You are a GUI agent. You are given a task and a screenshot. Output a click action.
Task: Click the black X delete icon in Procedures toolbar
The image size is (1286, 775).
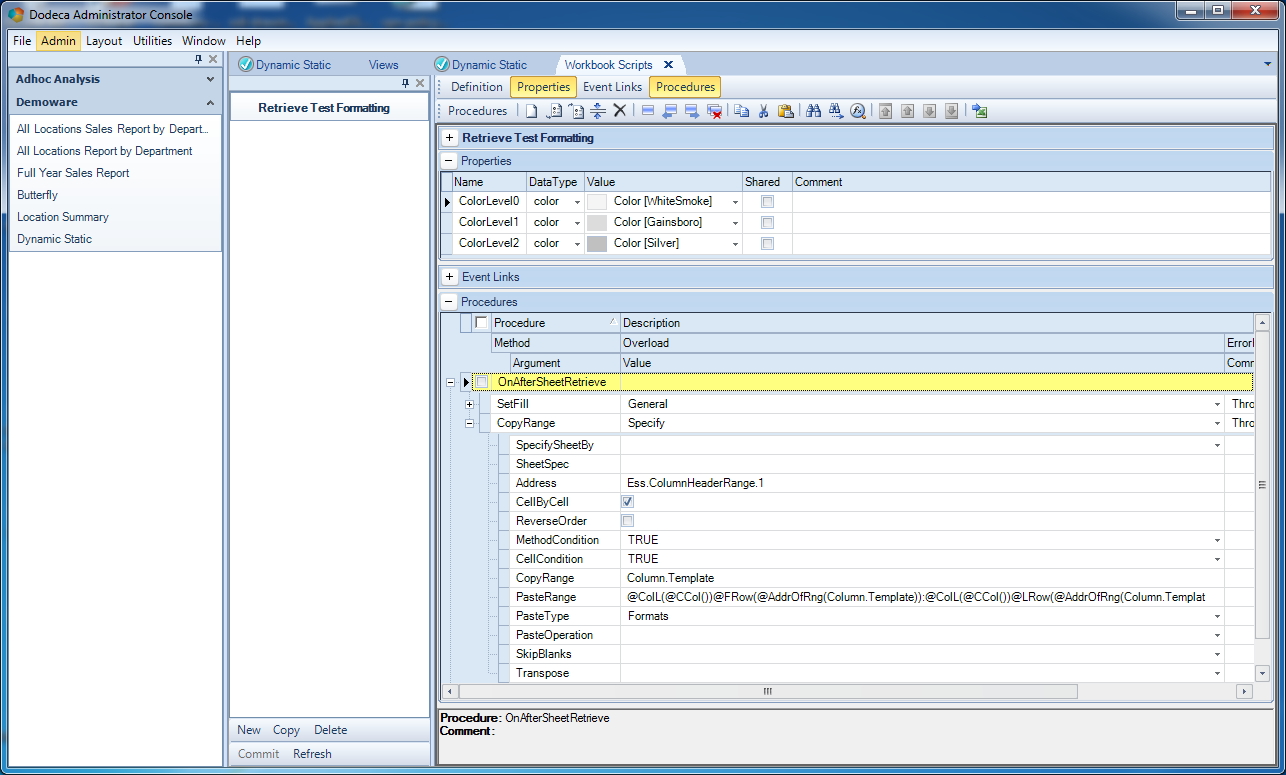tap(620, 111)
